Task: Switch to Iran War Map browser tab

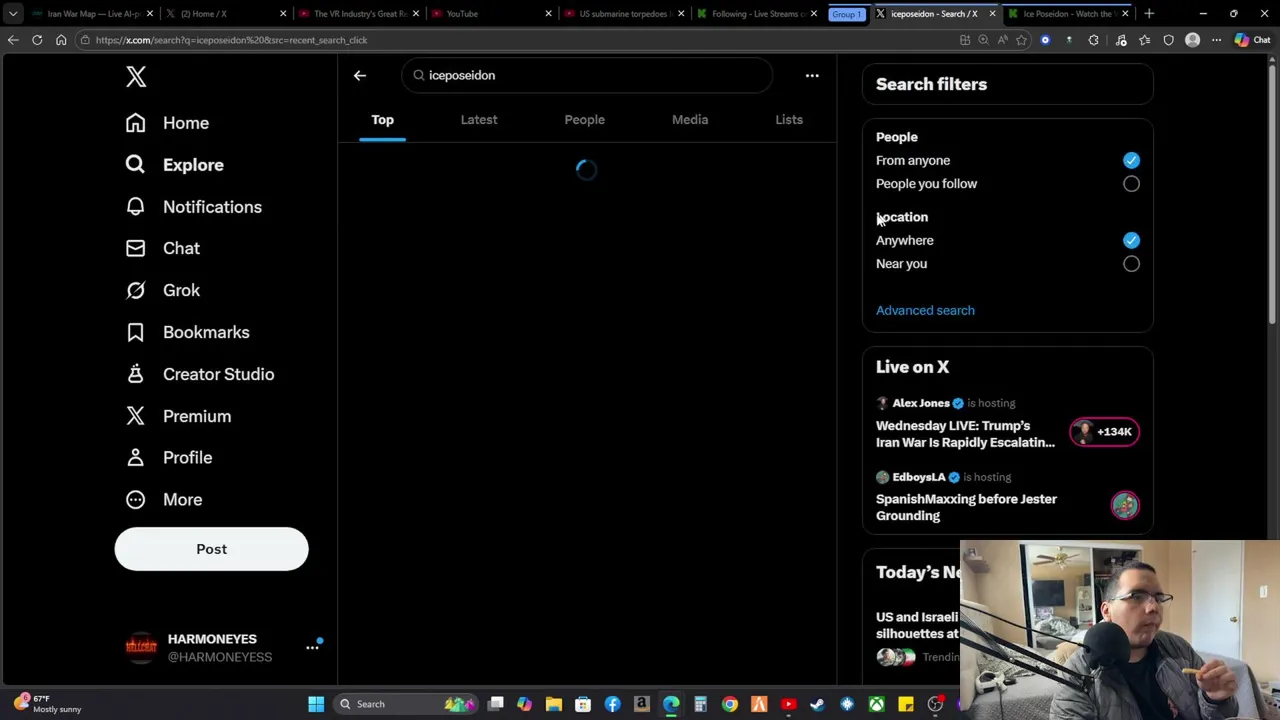Action: click(90, 14)
